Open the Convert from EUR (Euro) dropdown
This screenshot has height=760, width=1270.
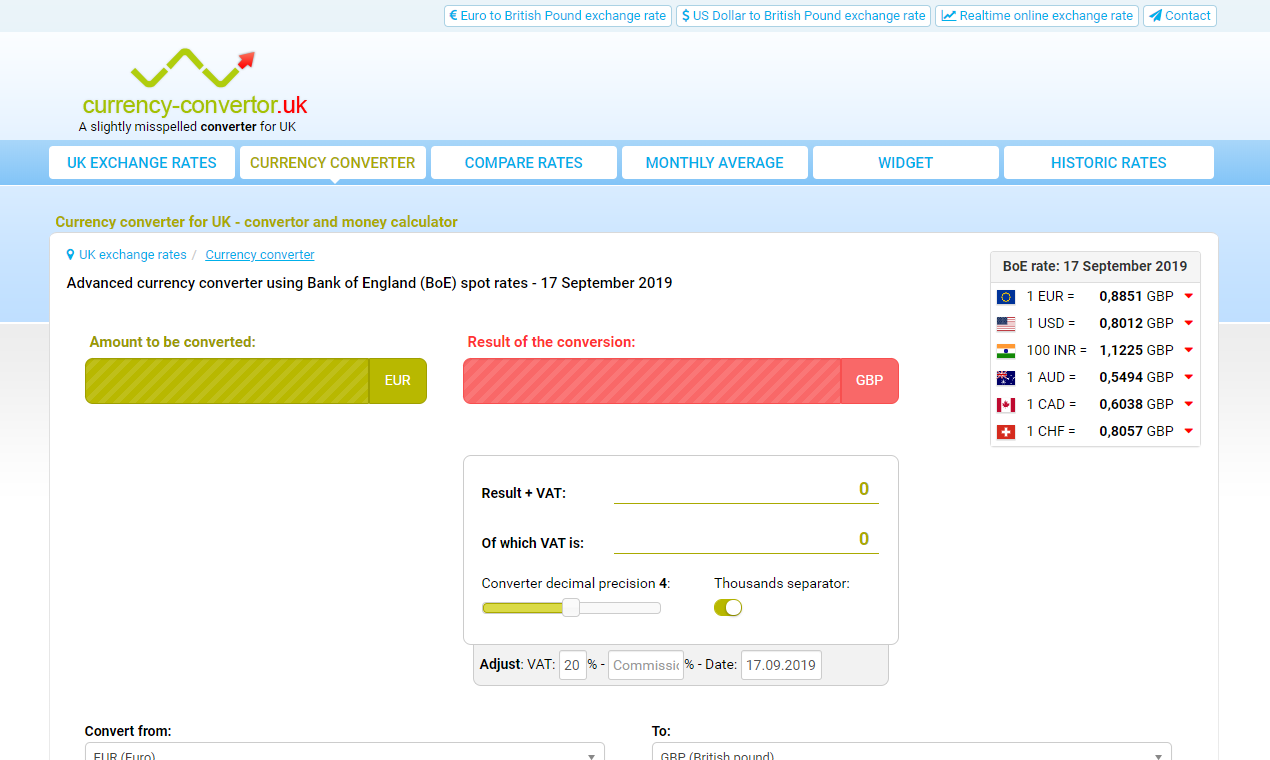(x=345, y=752)
